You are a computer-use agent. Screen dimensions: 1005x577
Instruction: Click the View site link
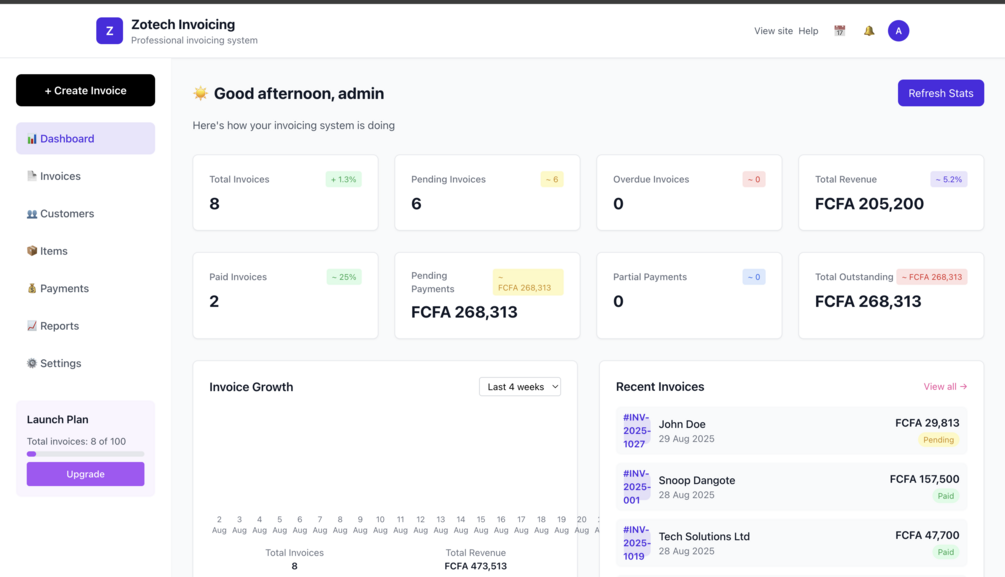pos(773,31)
